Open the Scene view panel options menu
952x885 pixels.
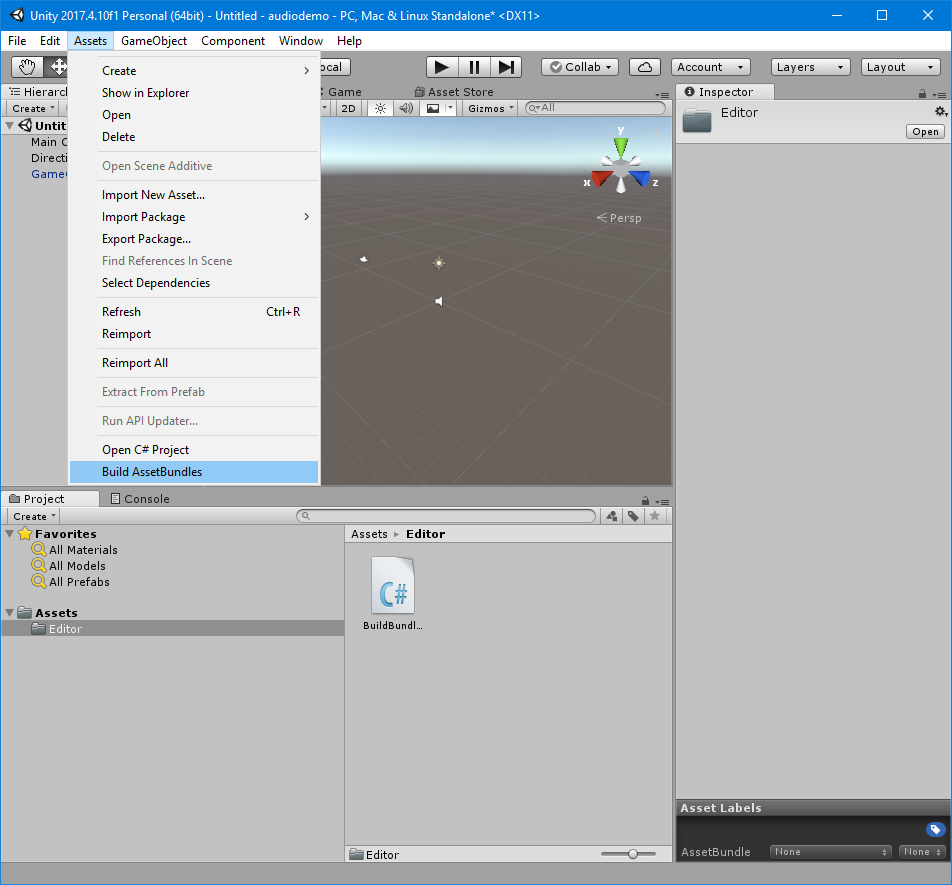coord(662,95)
